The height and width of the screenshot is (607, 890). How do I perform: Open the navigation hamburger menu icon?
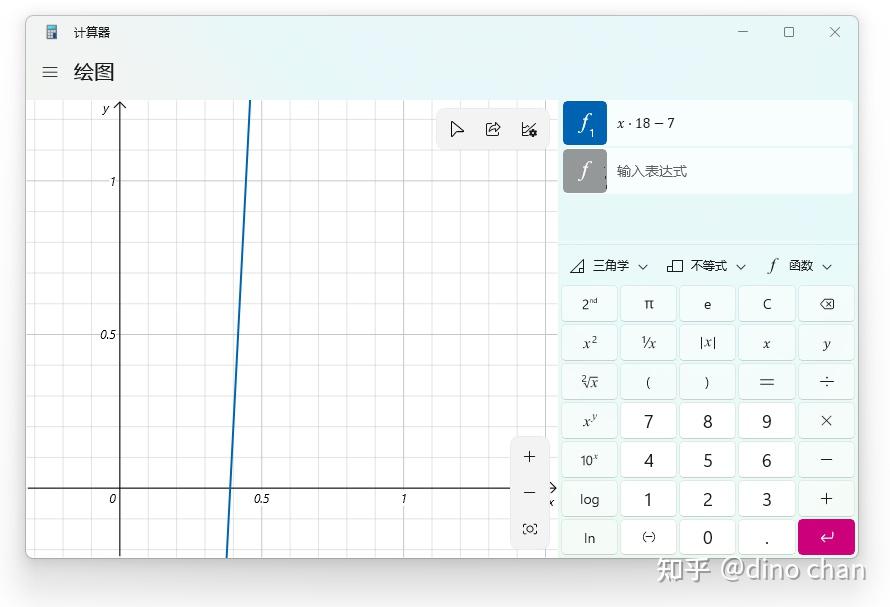tap(49, 72)
